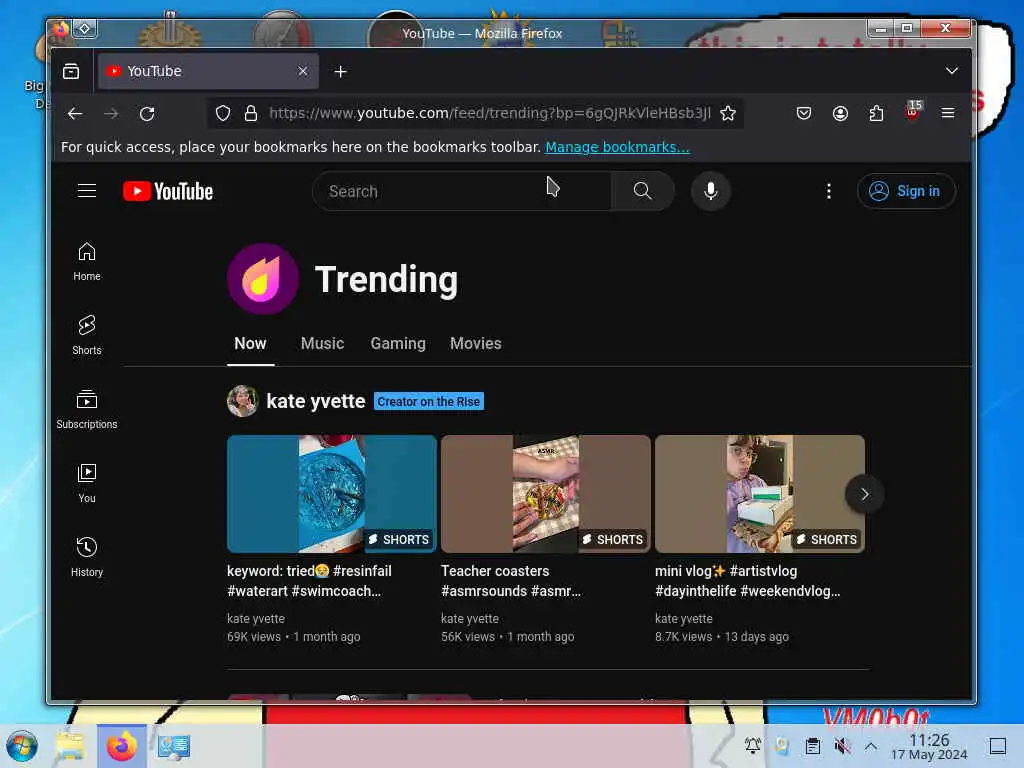Open Firefox extensions puzzle icon
This screenshot has width=1024, height=768.
876,114
